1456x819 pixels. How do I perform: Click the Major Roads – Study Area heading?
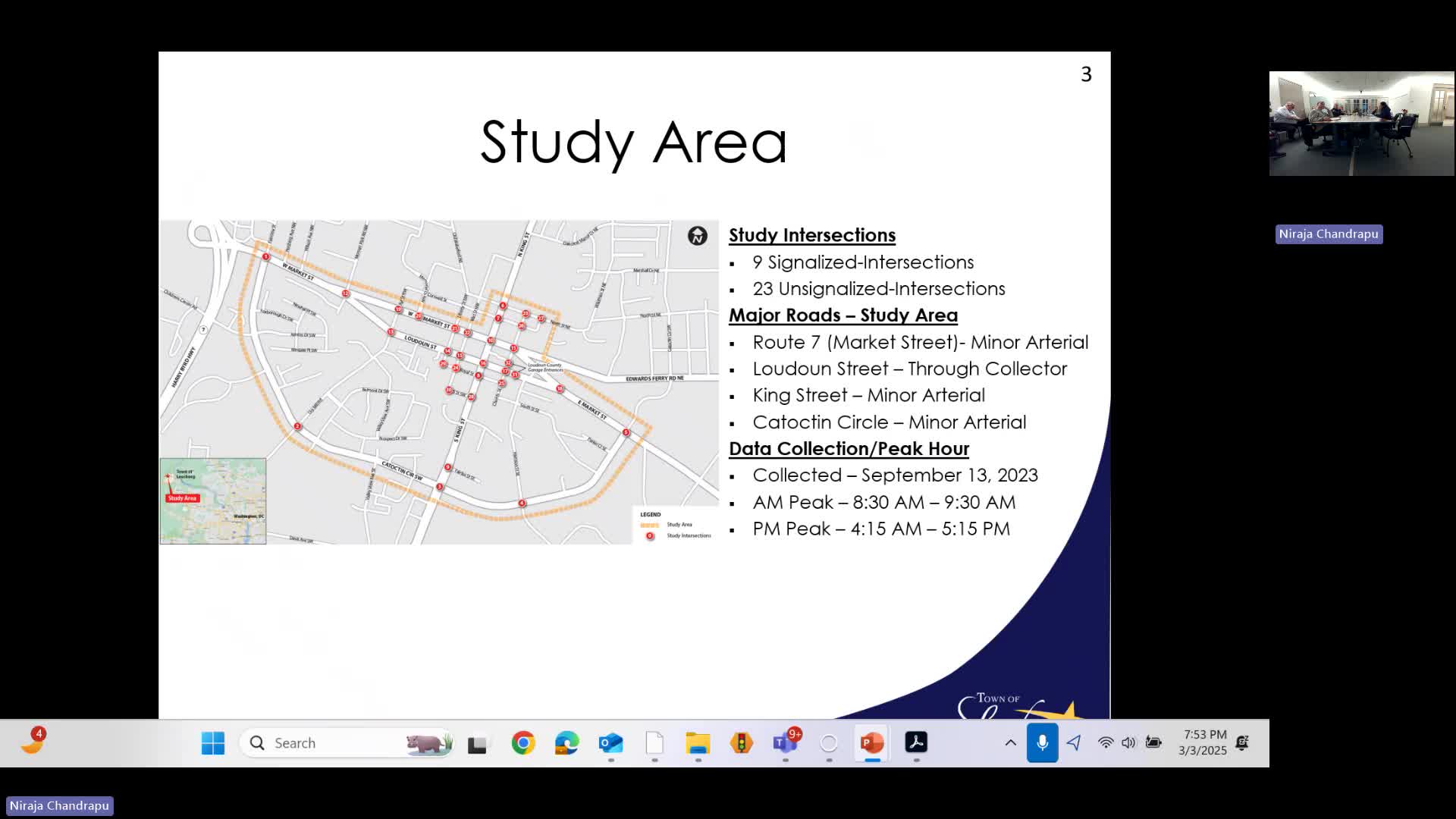[x=843, y=315]
